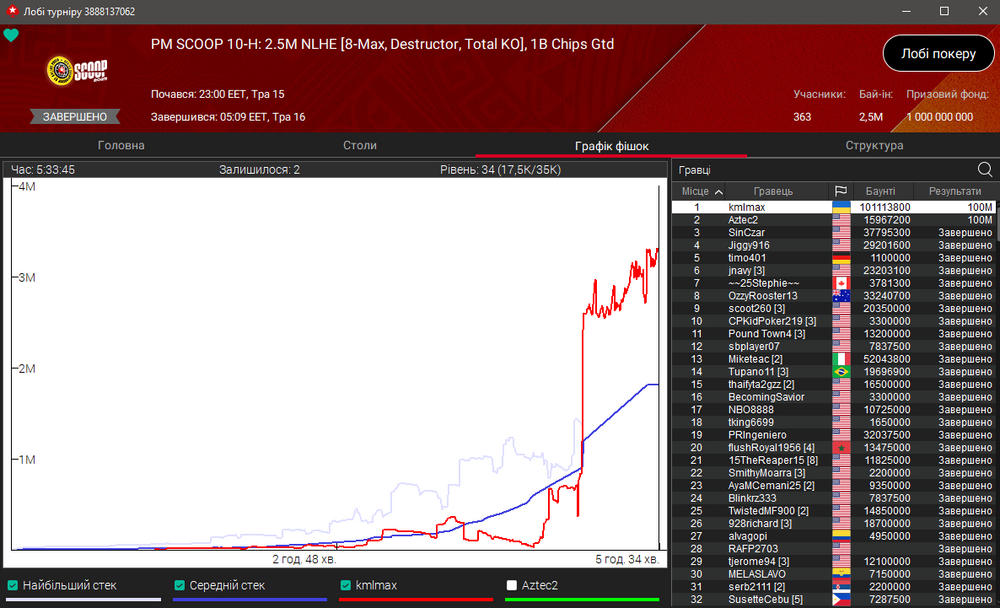
Task: Click the white Найбільший стек legend line
Action: [x=84, y=599]
